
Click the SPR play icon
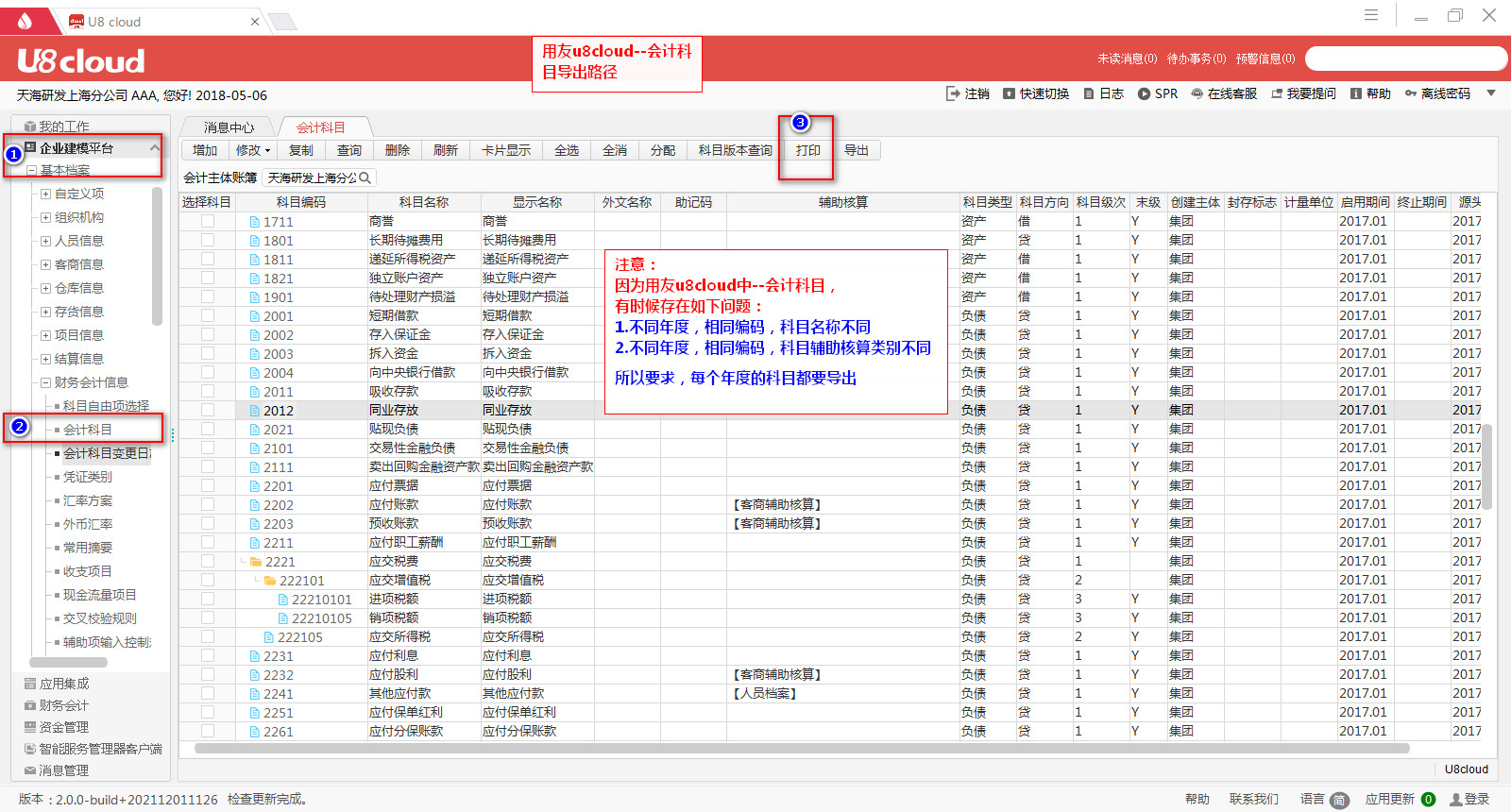[1144, 93]
